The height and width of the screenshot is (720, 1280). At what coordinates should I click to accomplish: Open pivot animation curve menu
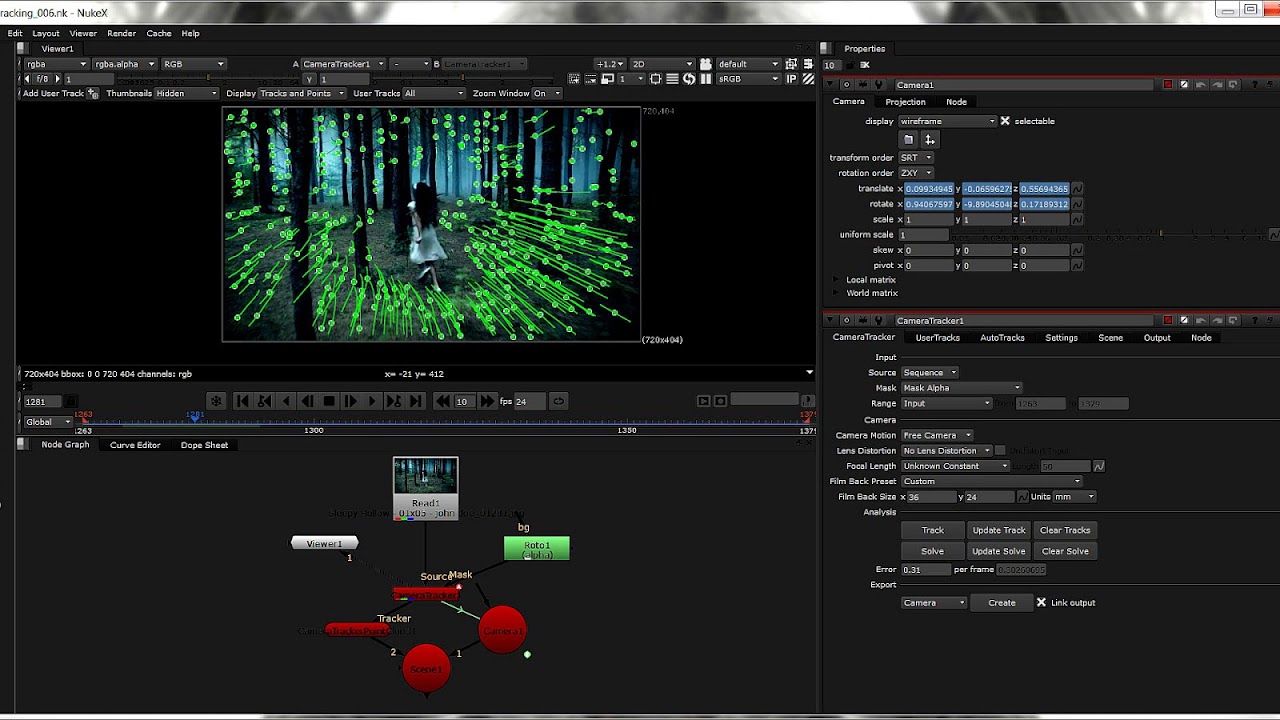click(x=1077, y=265)
